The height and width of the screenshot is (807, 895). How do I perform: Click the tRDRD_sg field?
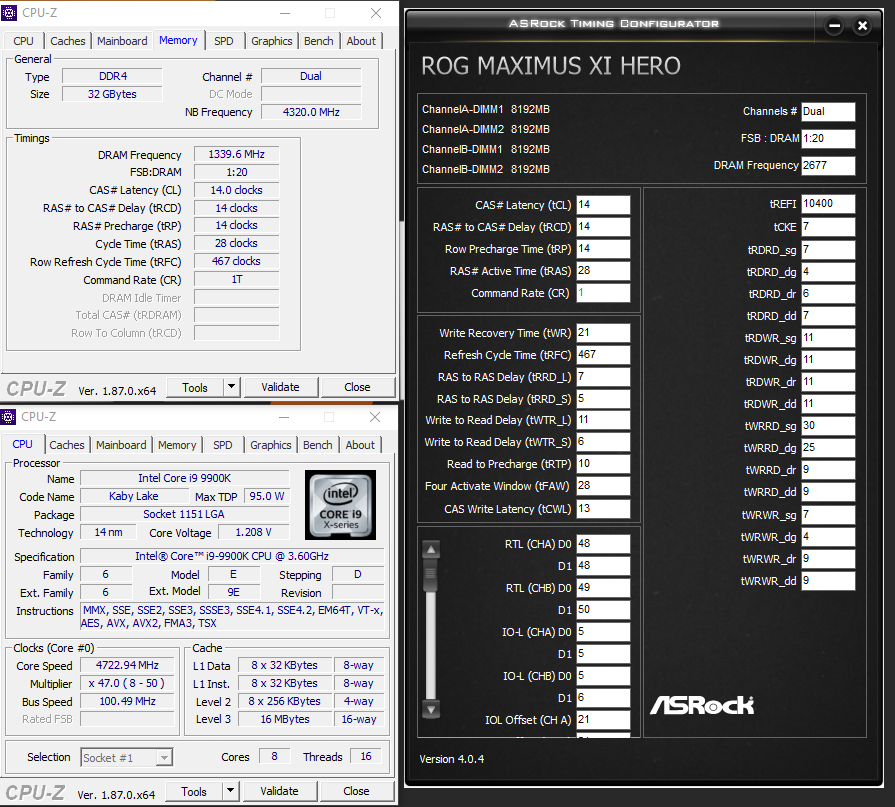tap(828, 249)
